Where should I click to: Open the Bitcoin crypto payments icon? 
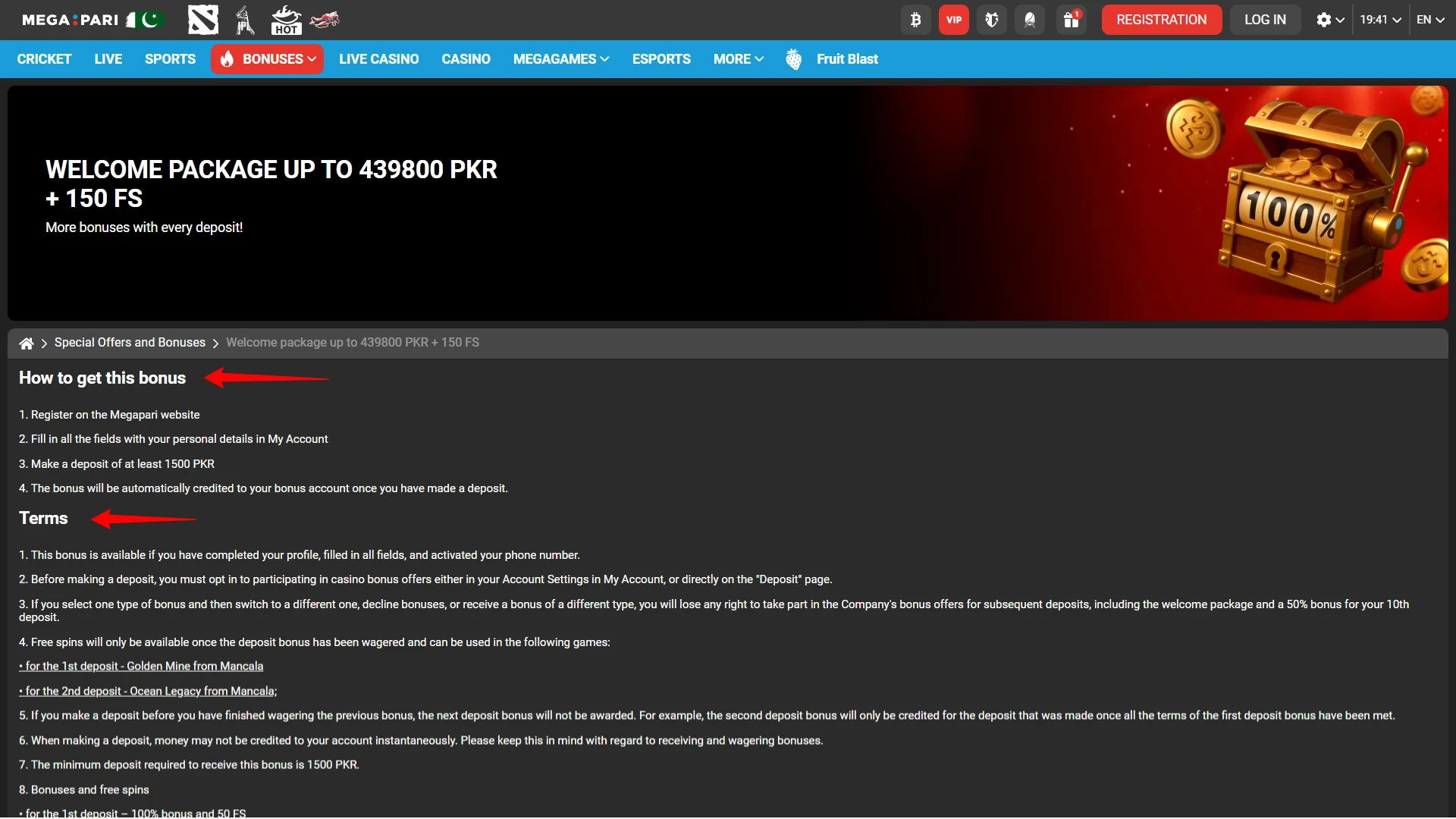tap(915, 20)
